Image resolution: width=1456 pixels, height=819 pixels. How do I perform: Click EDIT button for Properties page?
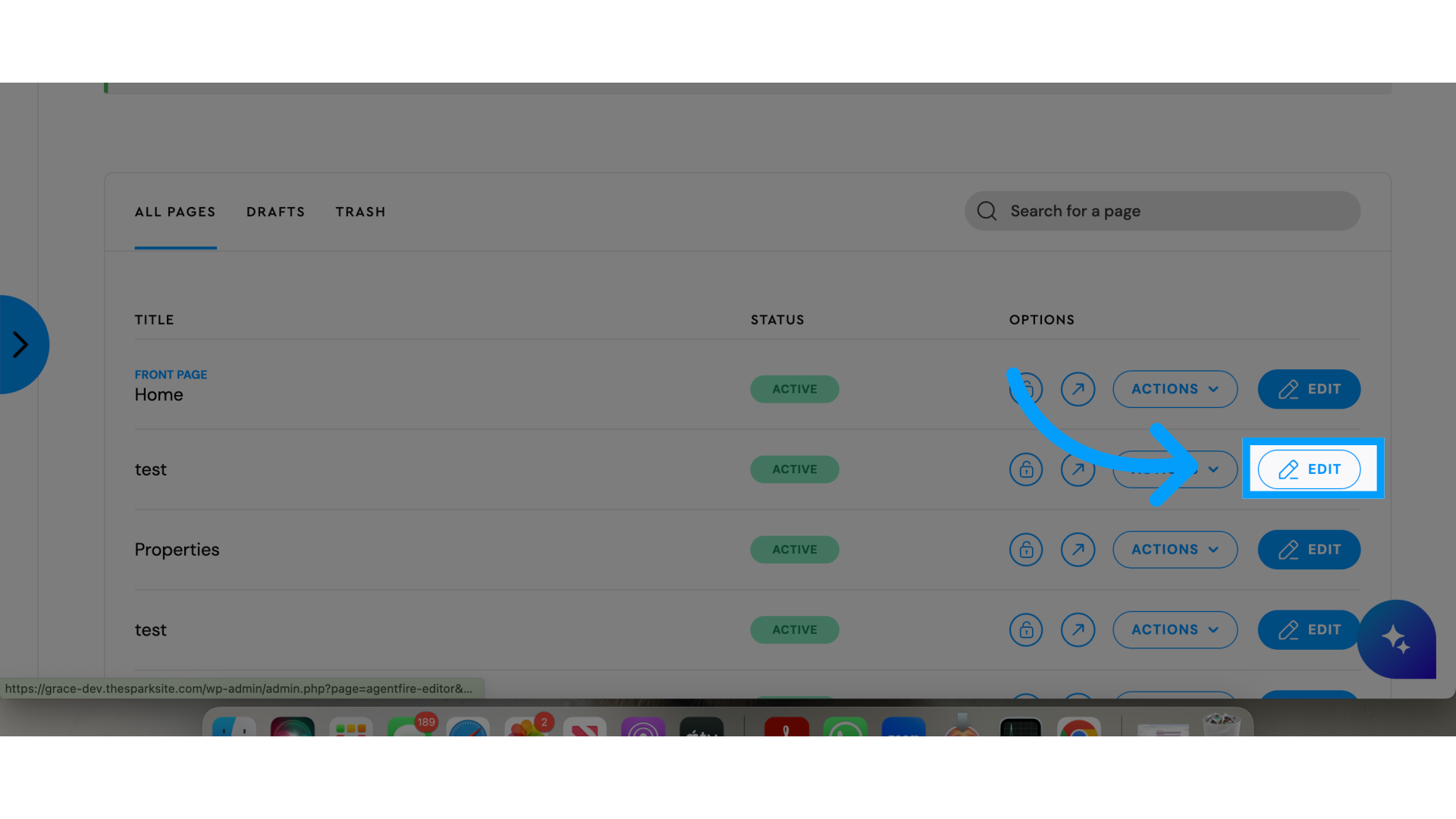pos(1309,549)
